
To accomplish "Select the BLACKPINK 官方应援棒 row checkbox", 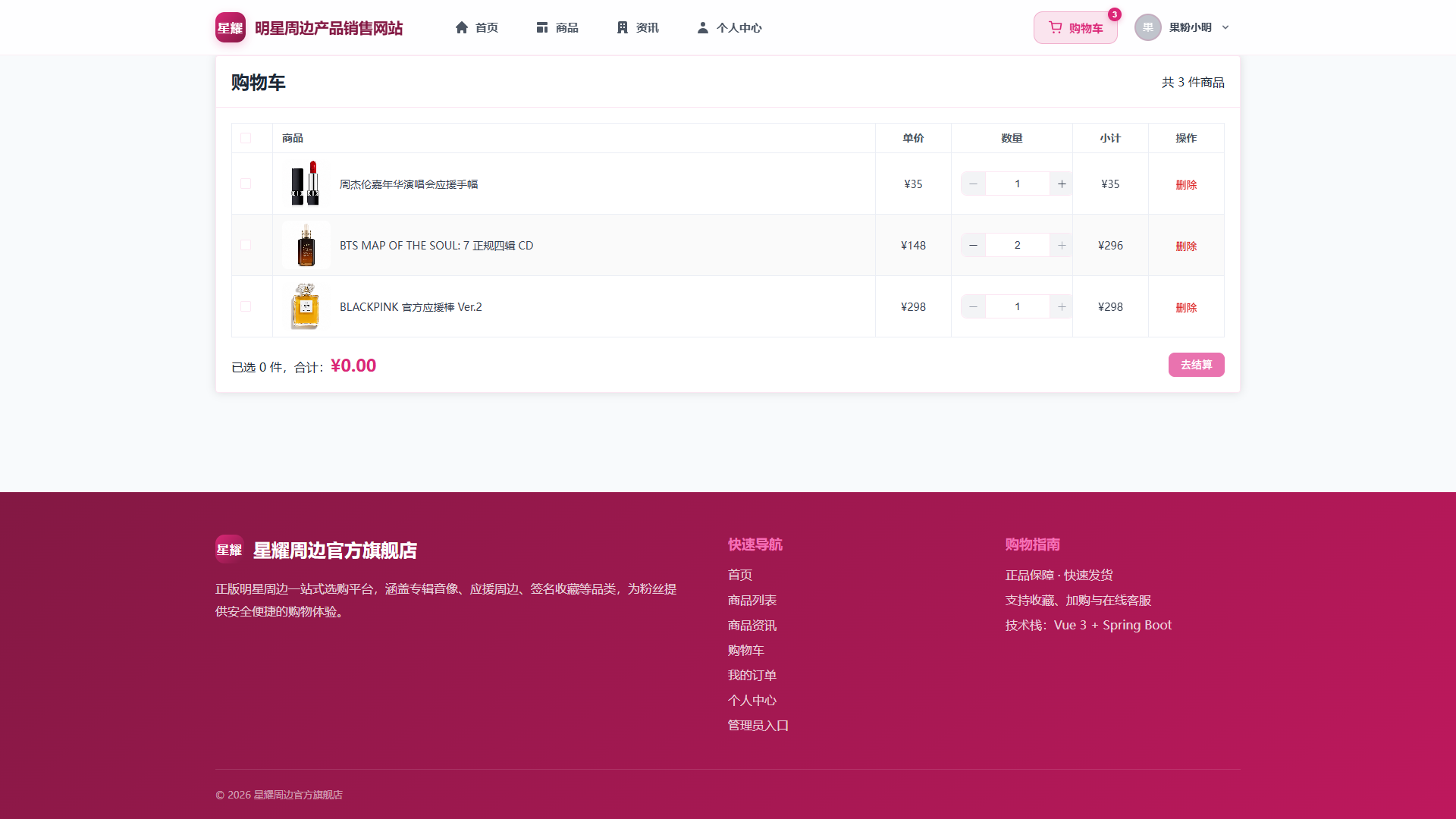I will tap(246, 306).
